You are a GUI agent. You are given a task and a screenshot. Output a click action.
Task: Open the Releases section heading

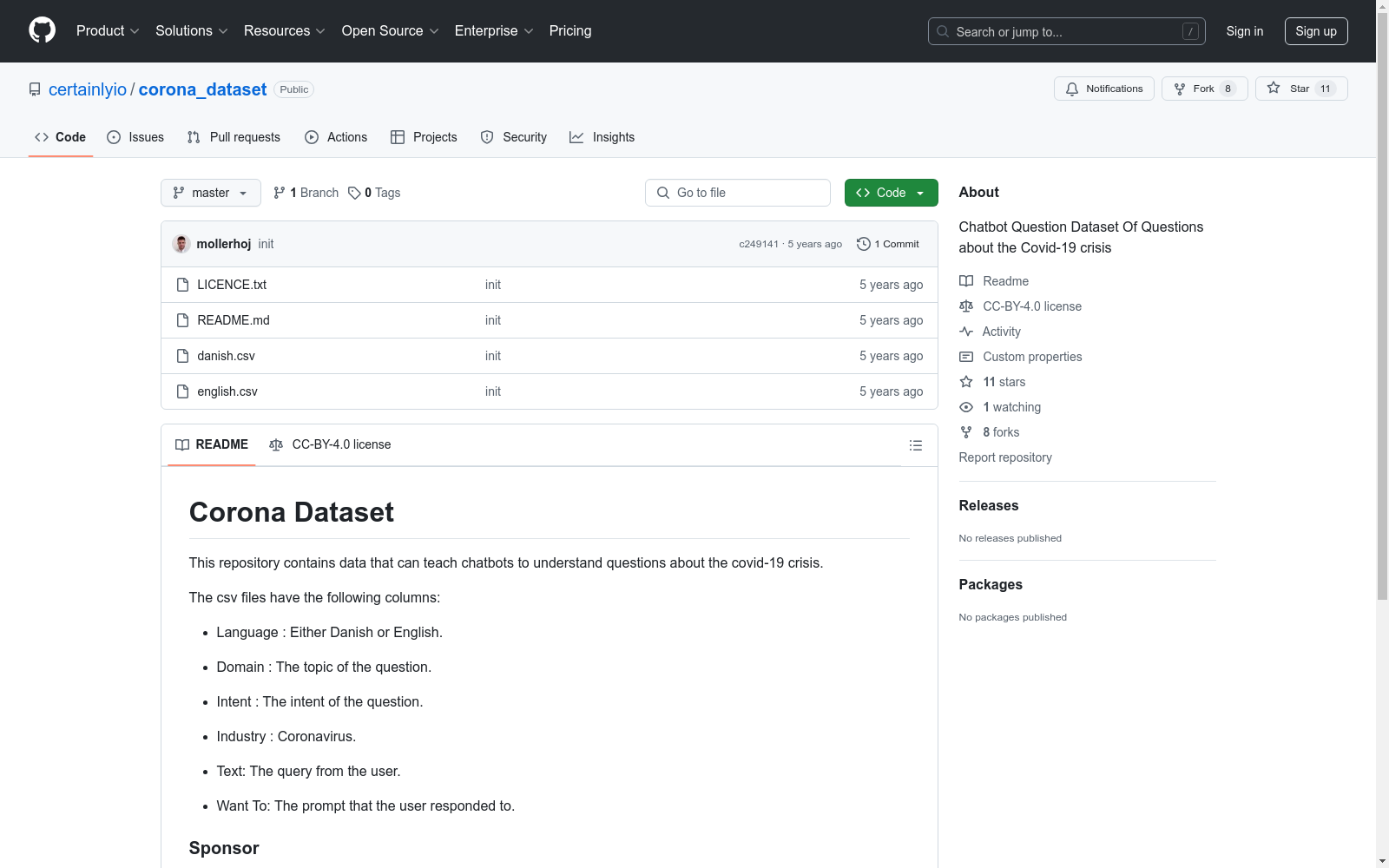989,506
